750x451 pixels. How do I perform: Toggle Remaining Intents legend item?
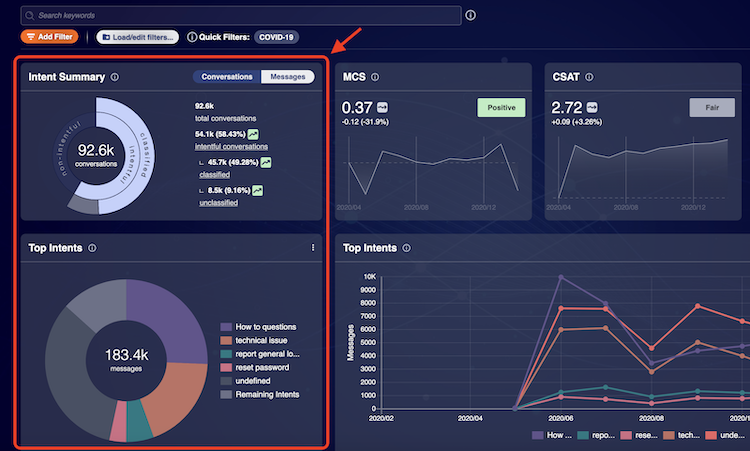(x=260, y=395)
